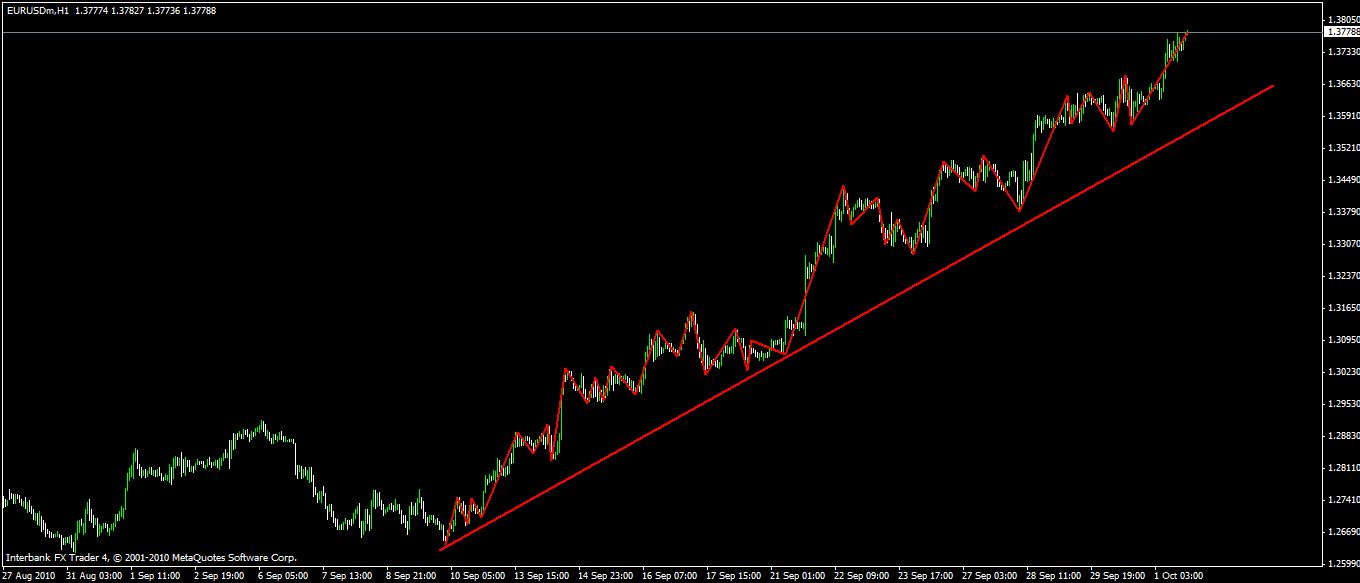
Task: Select the upper end of red trendline
Action: tap(1272, 86)
